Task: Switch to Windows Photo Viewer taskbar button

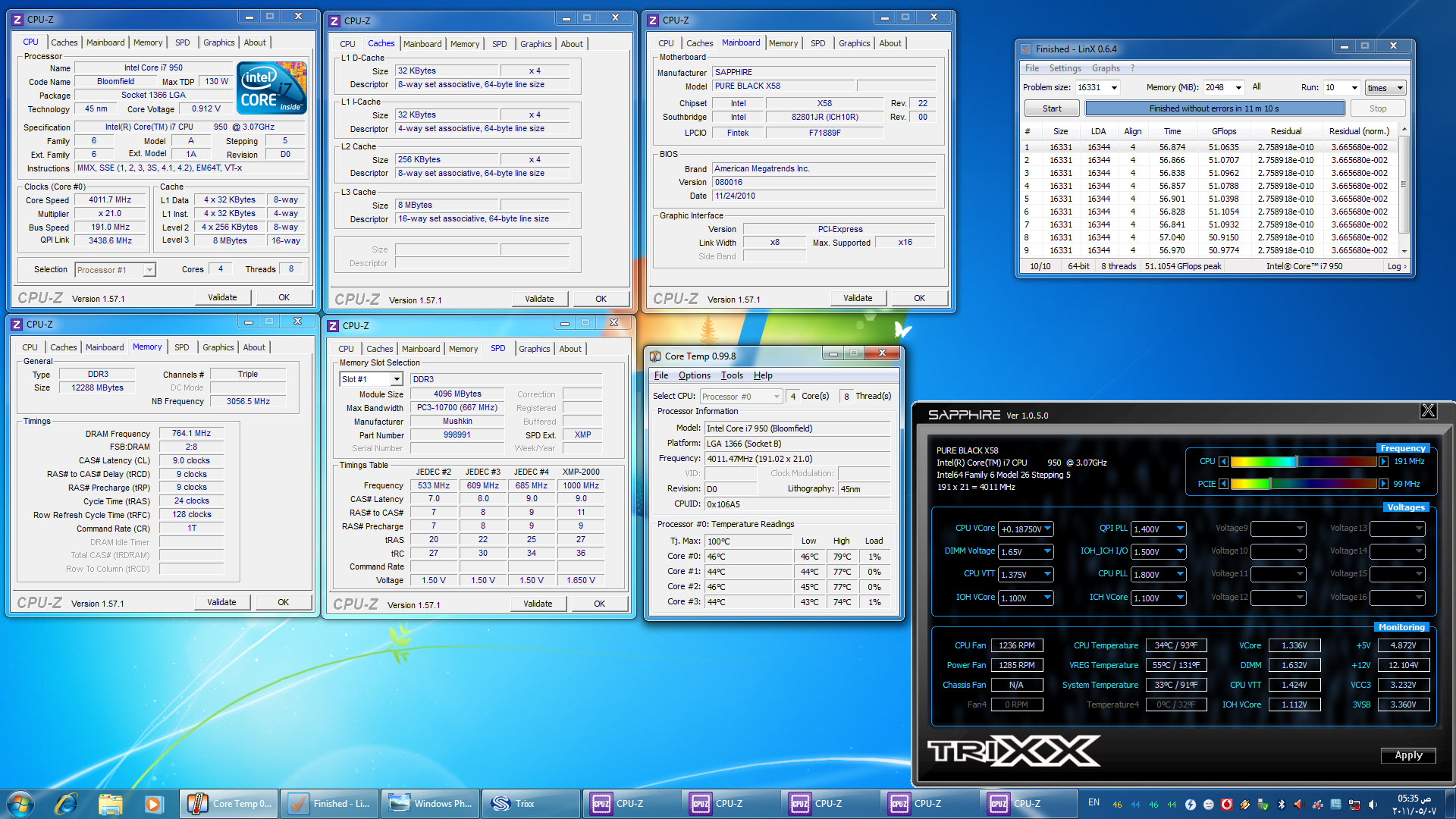Action: coord(429,804)
